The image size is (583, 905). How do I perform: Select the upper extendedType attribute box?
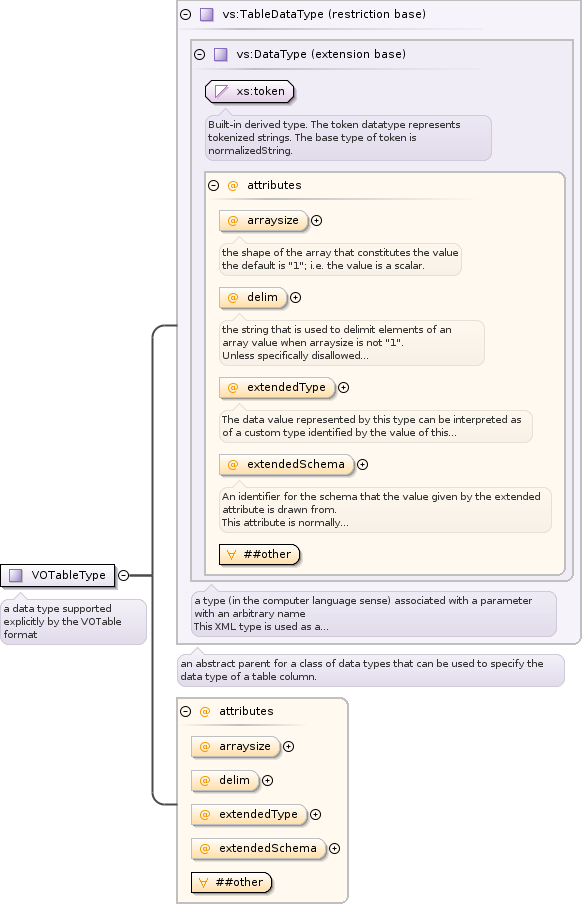(277, 387)
